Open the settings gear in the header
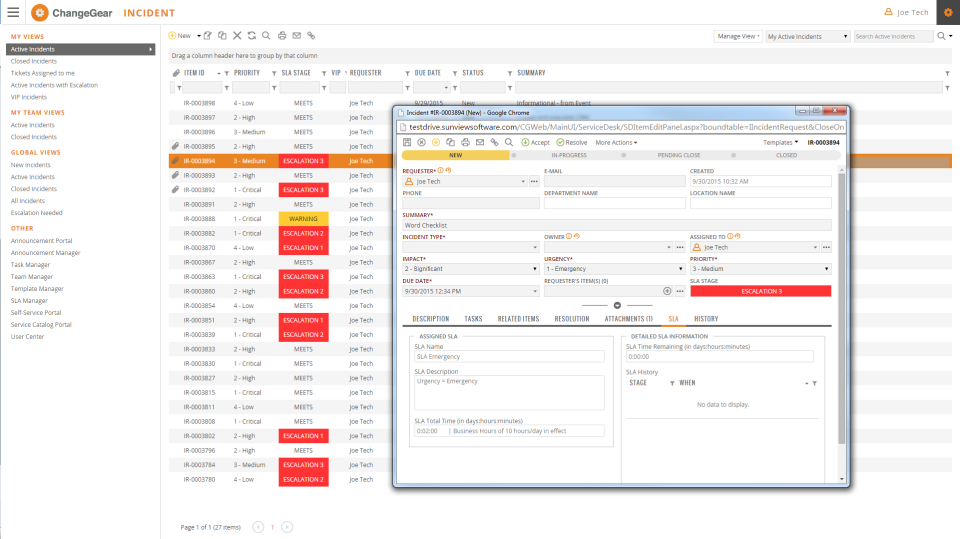Screen dimensions: 960x539 pyautogui.click(x=948, y=12)
